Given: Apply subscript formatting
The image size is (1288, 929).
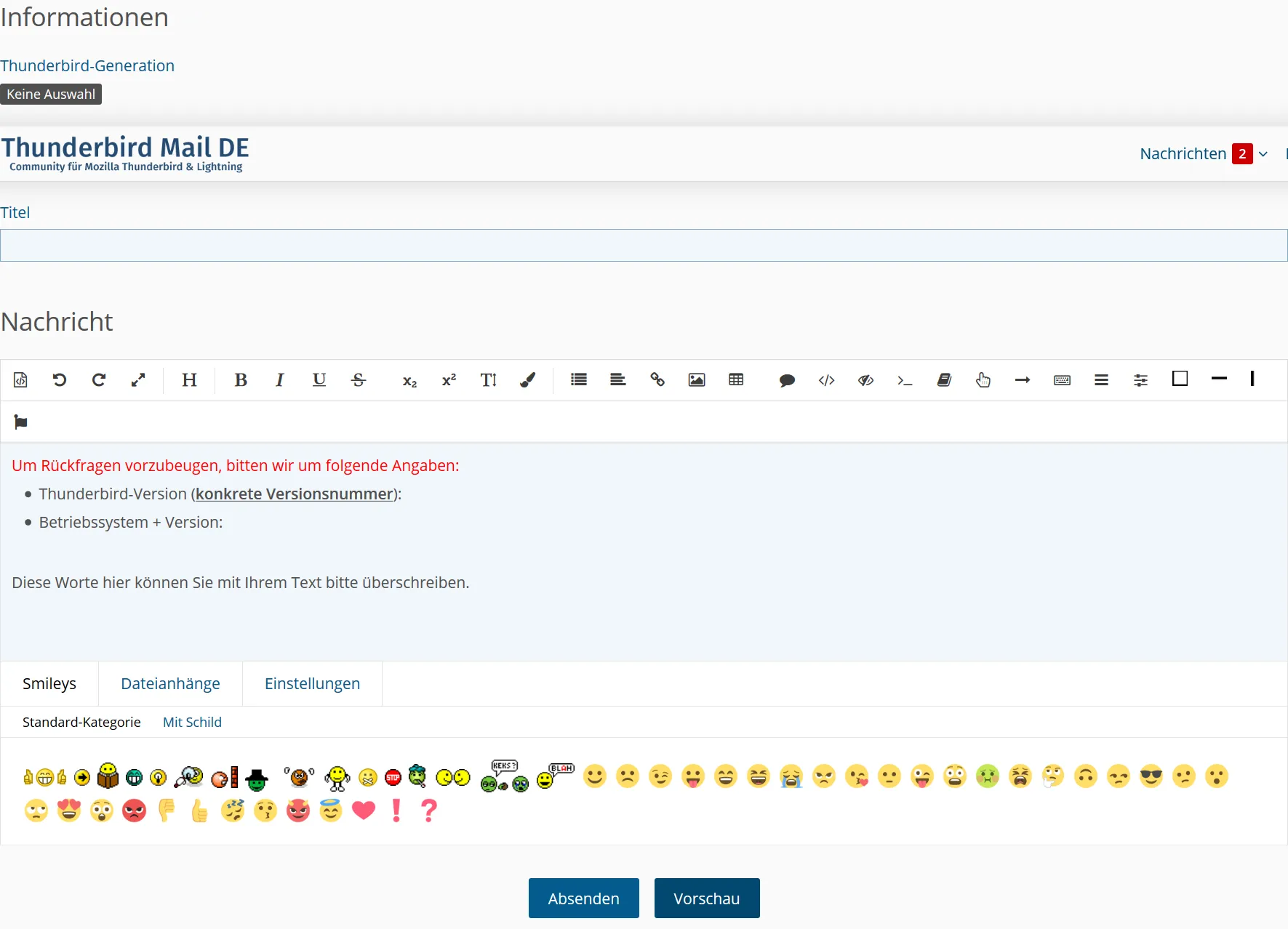Looking at the screenshot, I should click(409, 380).
